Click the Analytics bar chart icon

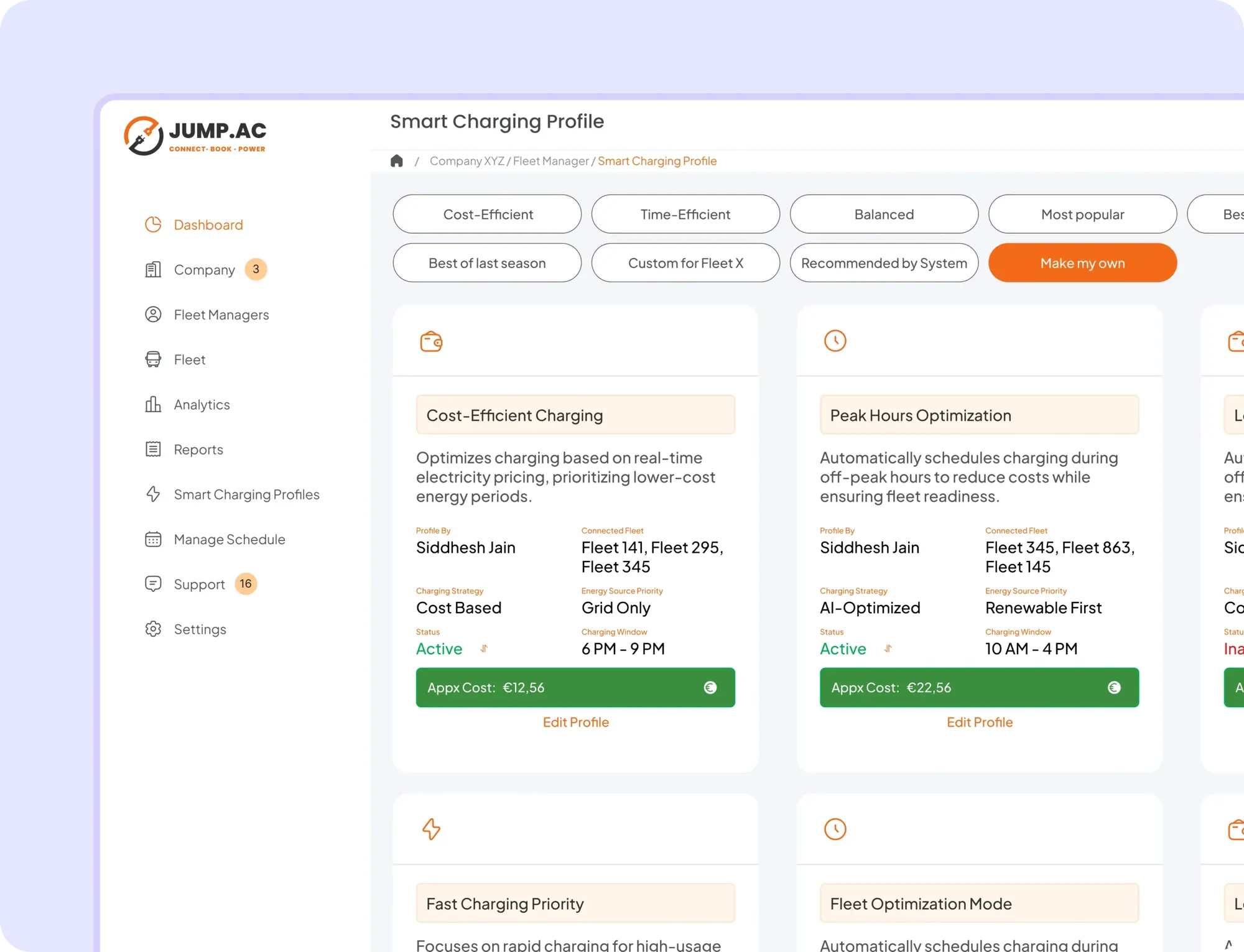click(153, 404)
